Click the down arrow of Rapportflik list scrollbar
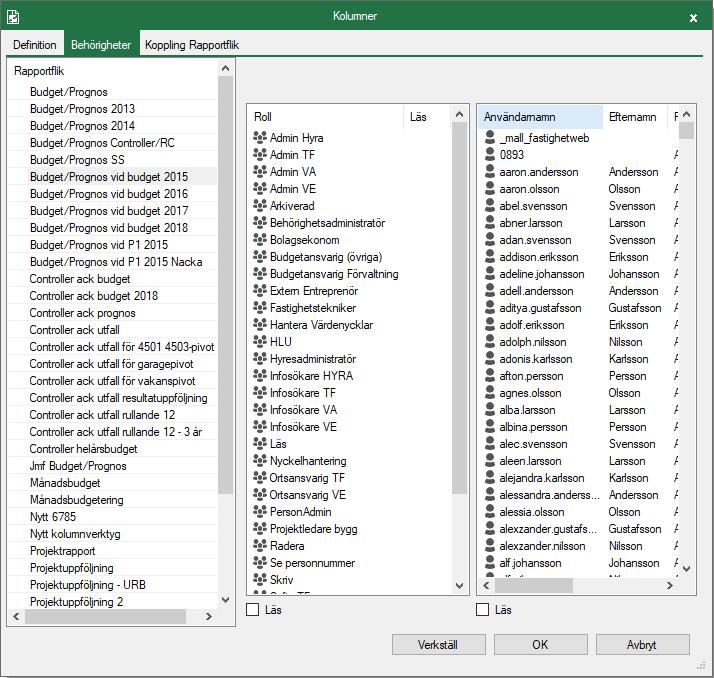Image resolution: width=714 pixels, height=678 pixels. tap(225, 600)
